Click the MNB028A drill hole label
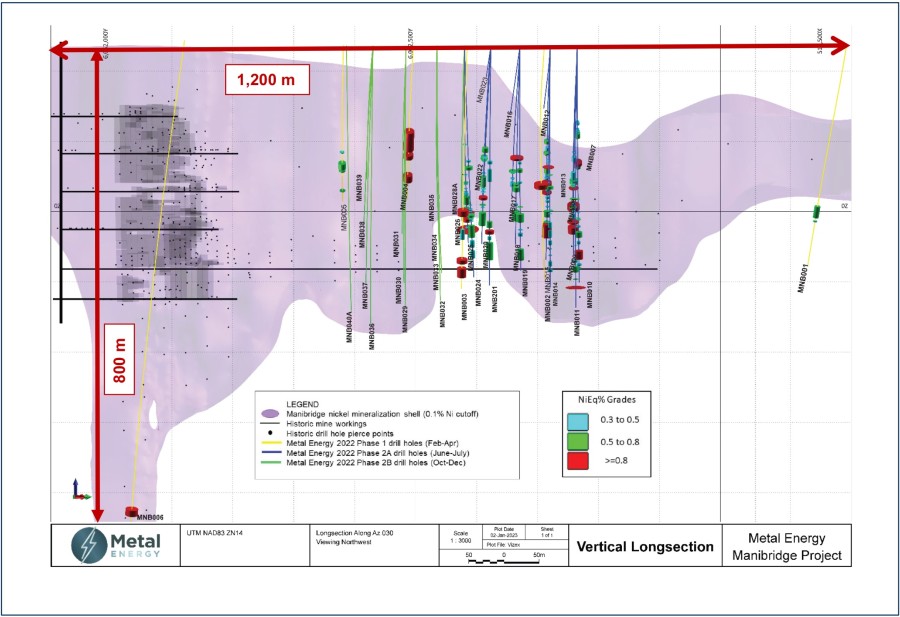The height and width of the screenshot is (617, 900). [454, 199]
